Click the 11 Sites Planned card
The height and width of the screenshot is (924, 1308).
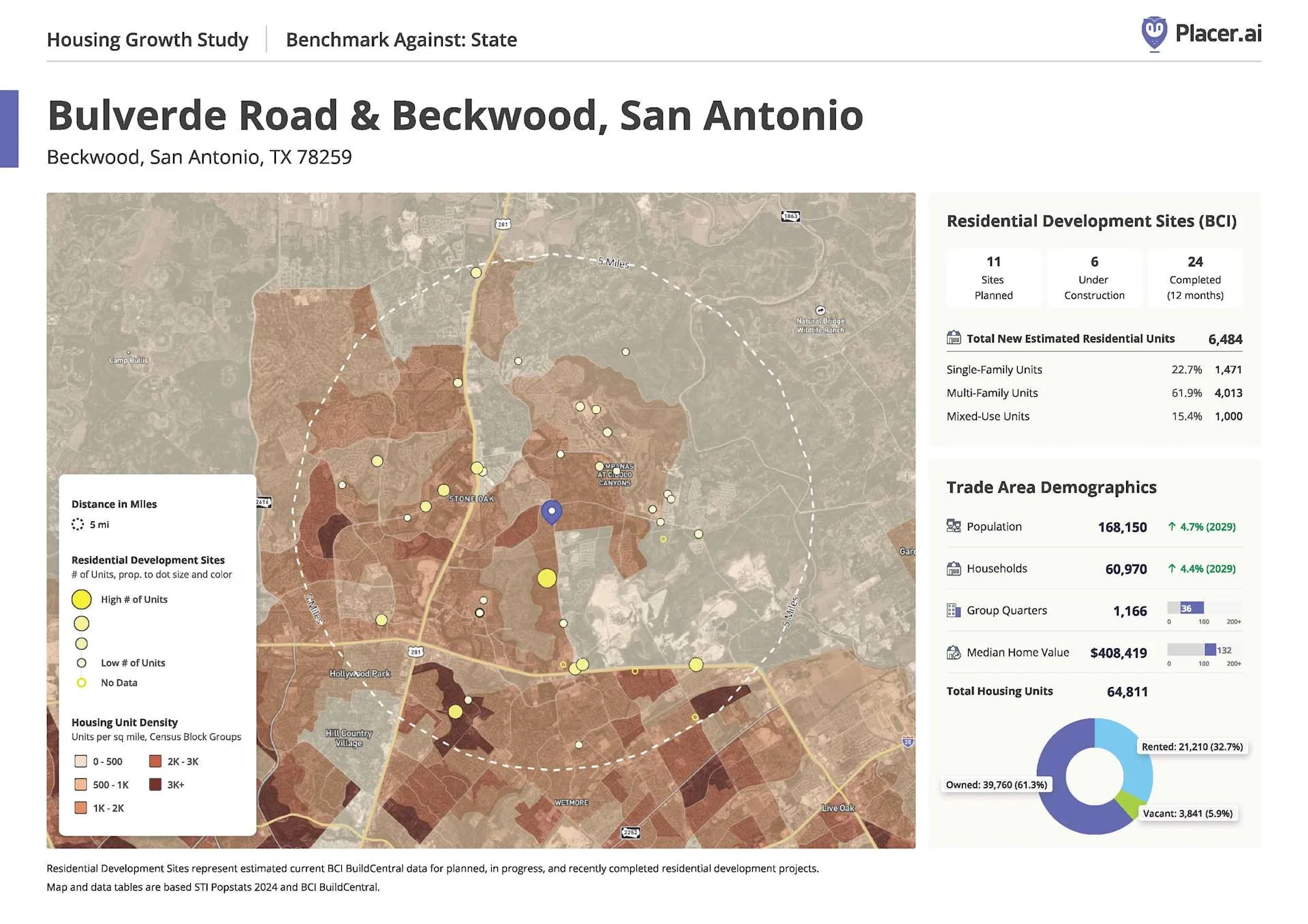[993, 278]
